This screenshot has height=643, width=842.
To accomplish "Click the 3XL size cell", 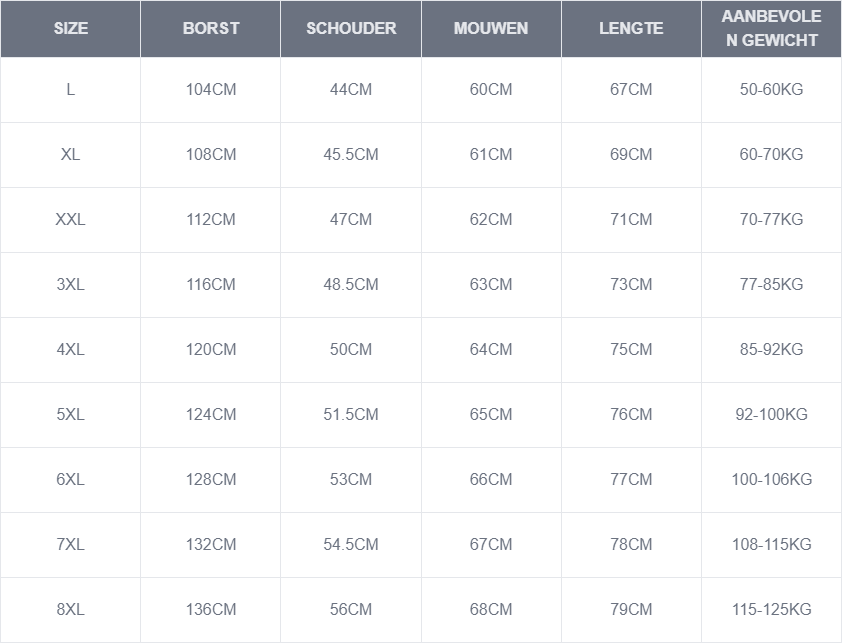I will (x=70, y=285).
